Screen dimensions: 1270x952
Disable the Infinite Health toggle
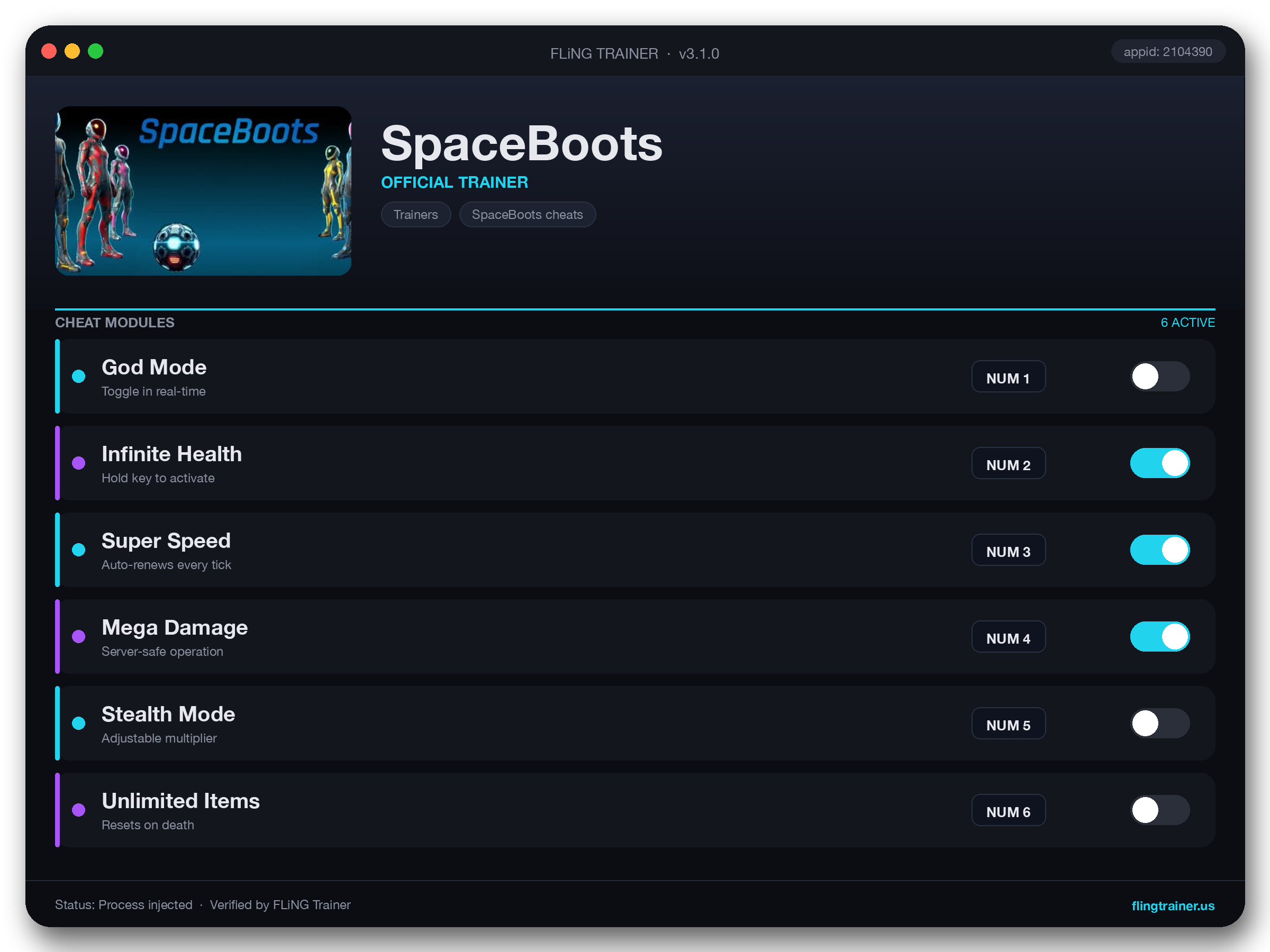(x=1160, y=463)
